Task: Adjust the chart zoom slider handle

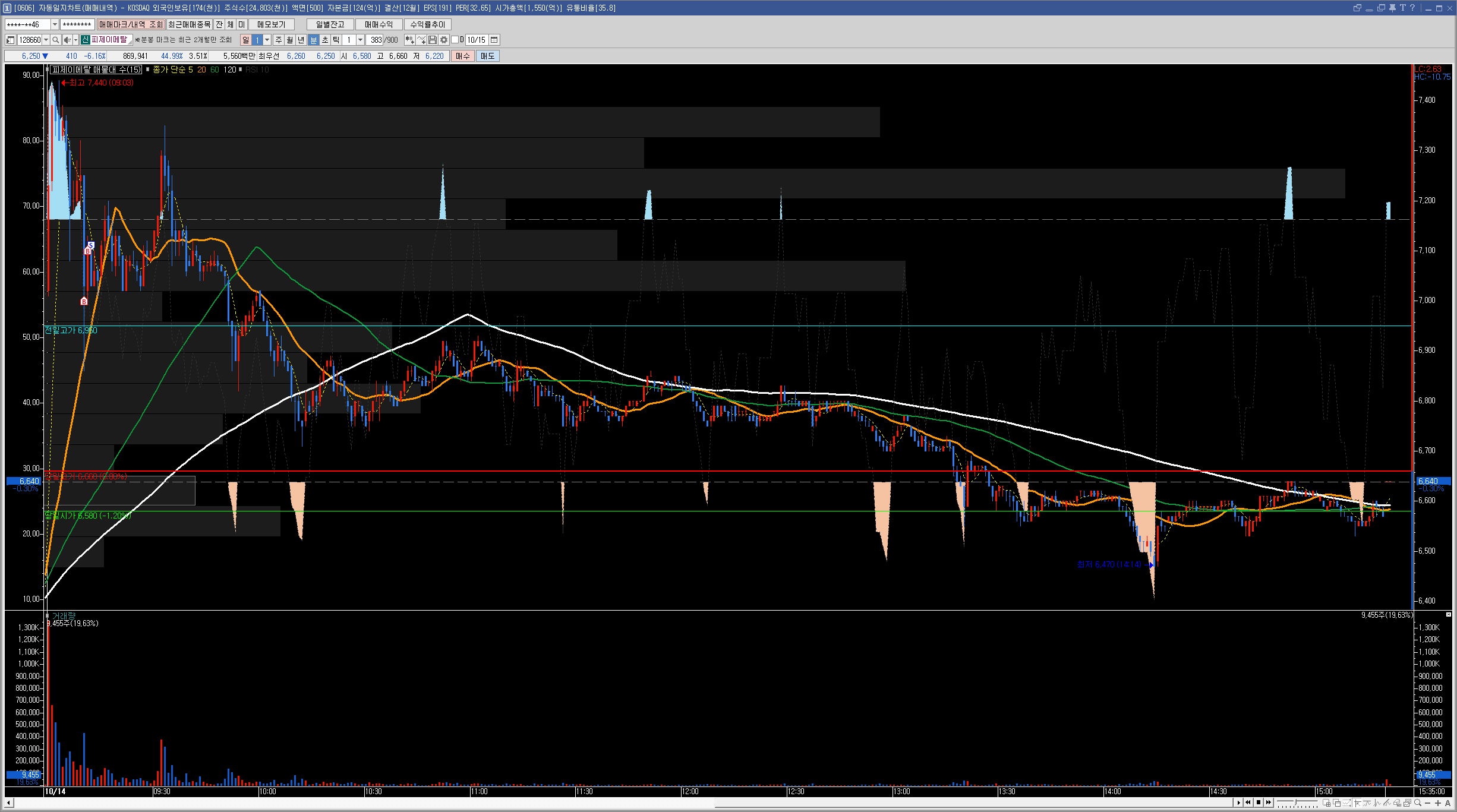Action: pyautogui.click(x=1295, y=802)
